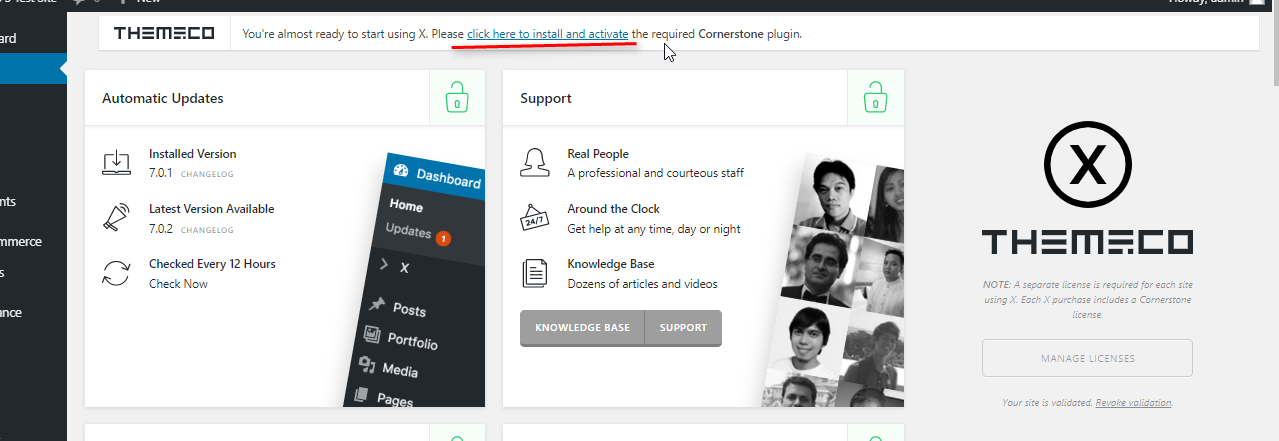
Task: Click the Revoke validation link
Action: (x=1133, y=403)
